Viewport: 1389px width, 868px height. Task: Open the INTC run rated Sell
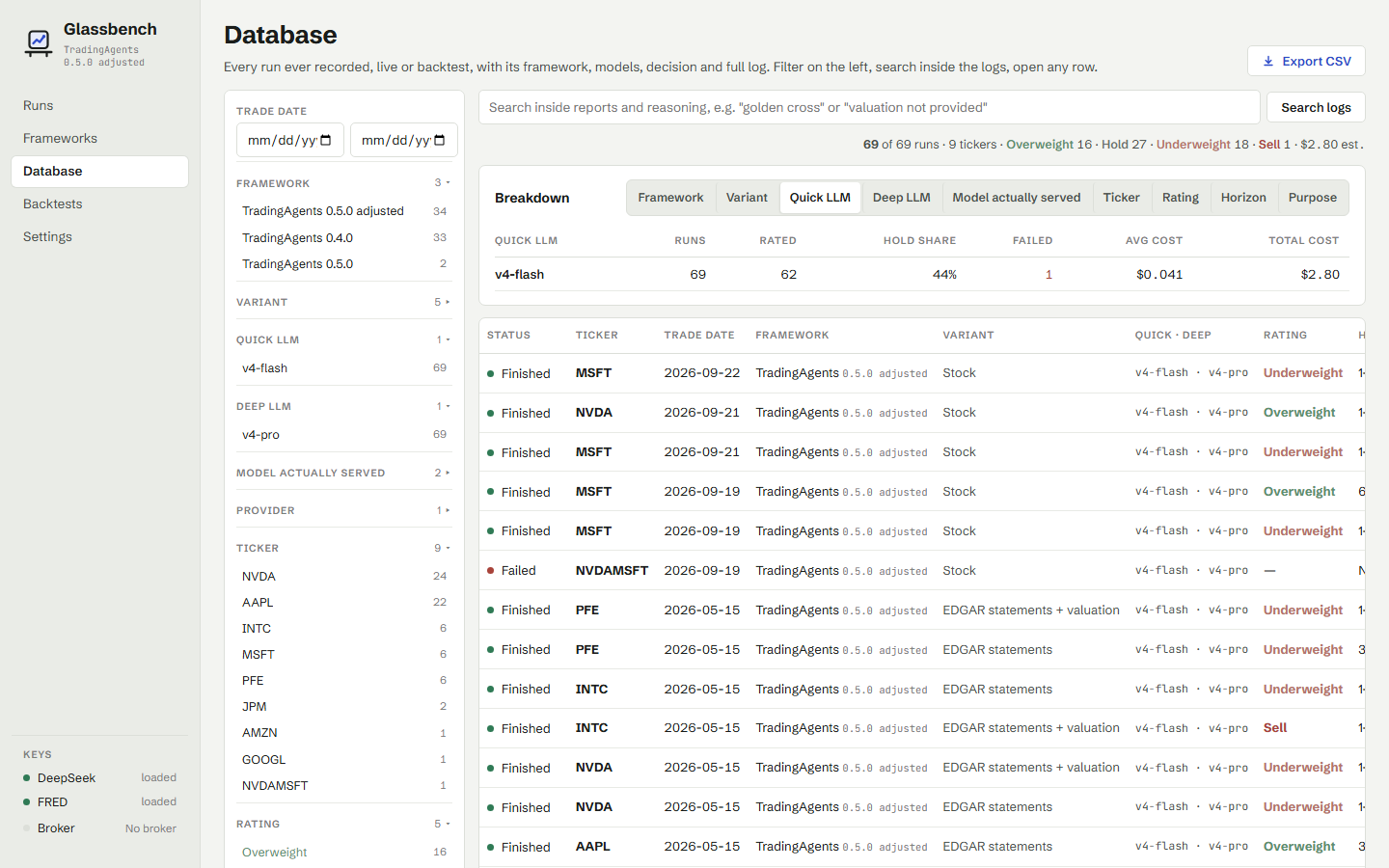click(922, 728)
